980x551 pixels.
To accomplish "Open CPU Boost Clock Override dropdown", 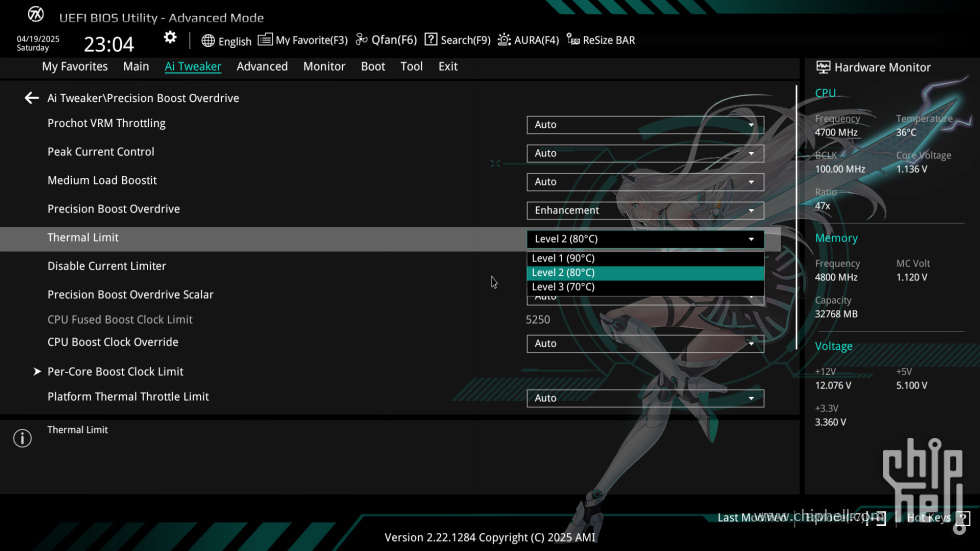I will (645, 344).
